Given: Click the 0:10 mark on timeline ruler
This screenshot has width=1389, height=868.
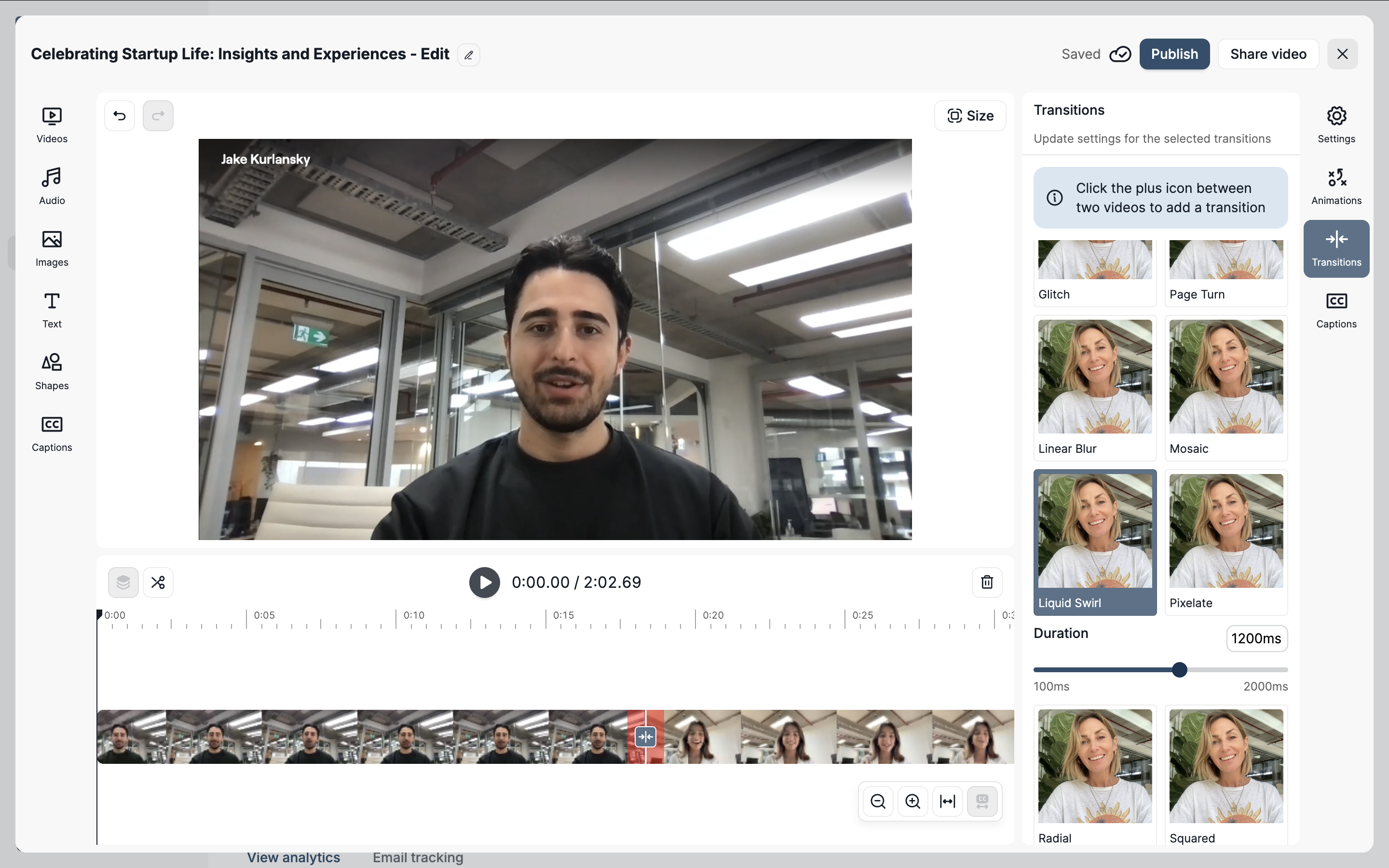Looking at the screenshot, I should point(414,615).
